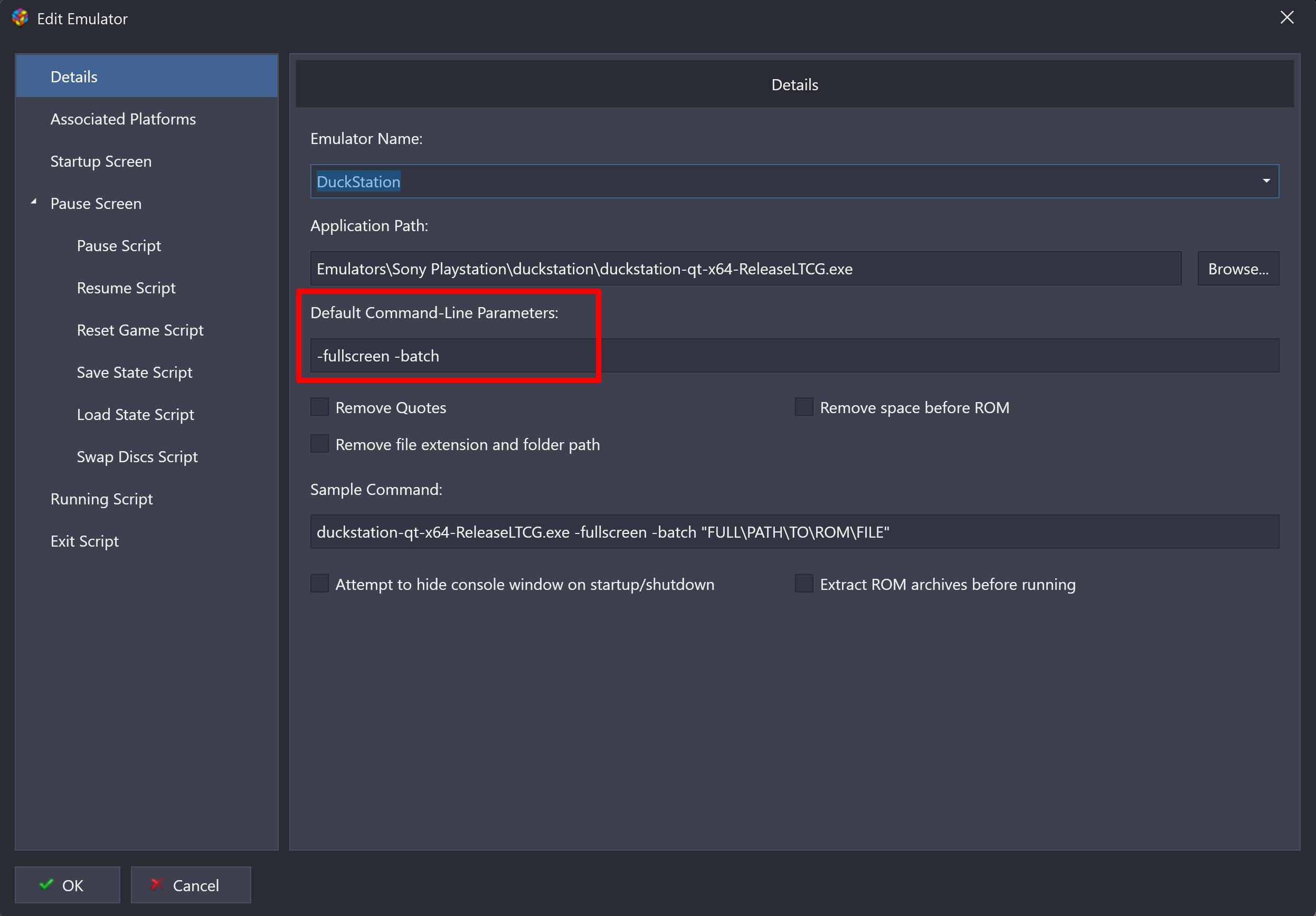The height and width of the screenshot is (916, 1316).
Task: Enable Remove space before ROM checkbox
Action: [803, 407]
